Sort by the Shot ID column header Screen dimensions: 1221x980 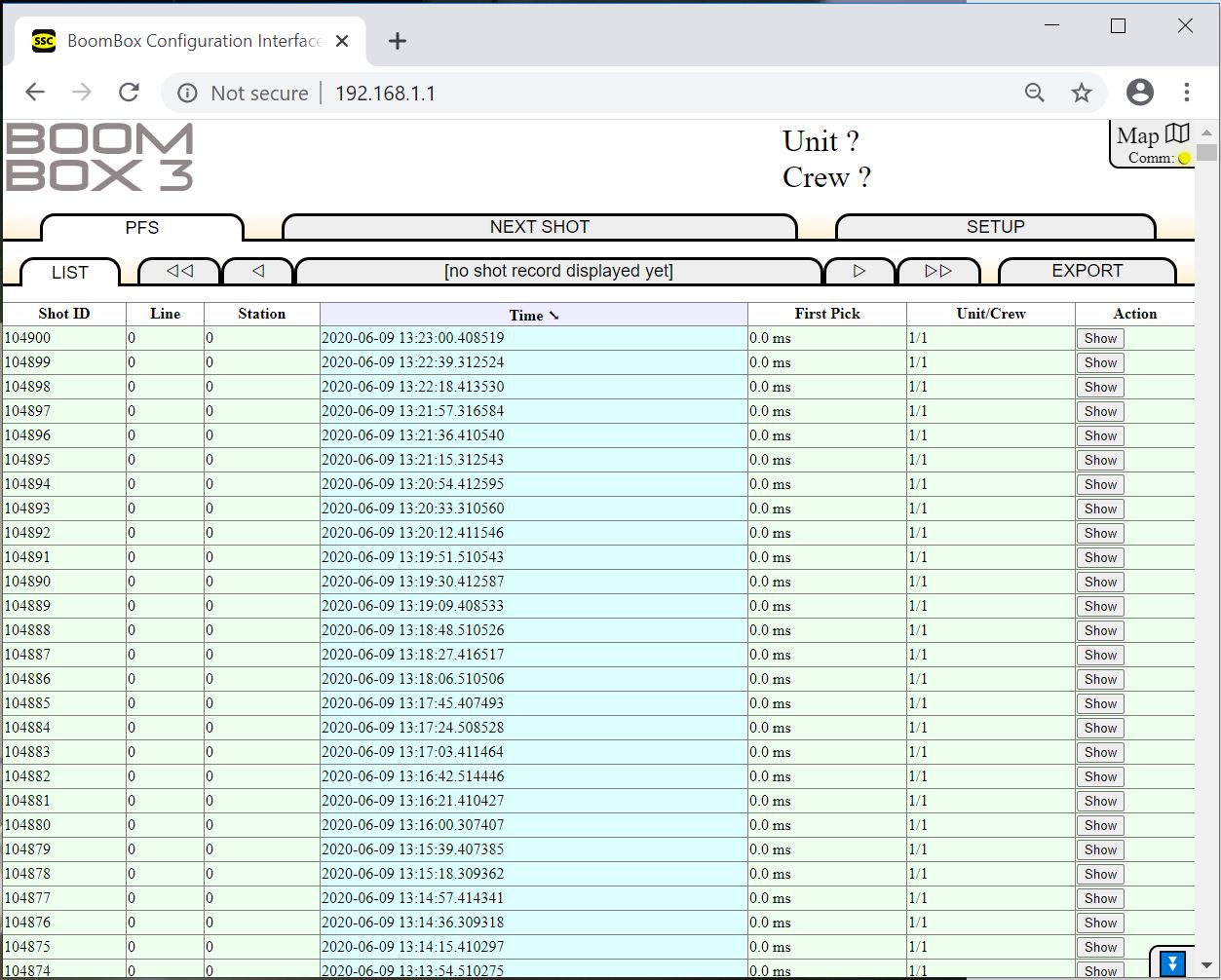[64, 314]
